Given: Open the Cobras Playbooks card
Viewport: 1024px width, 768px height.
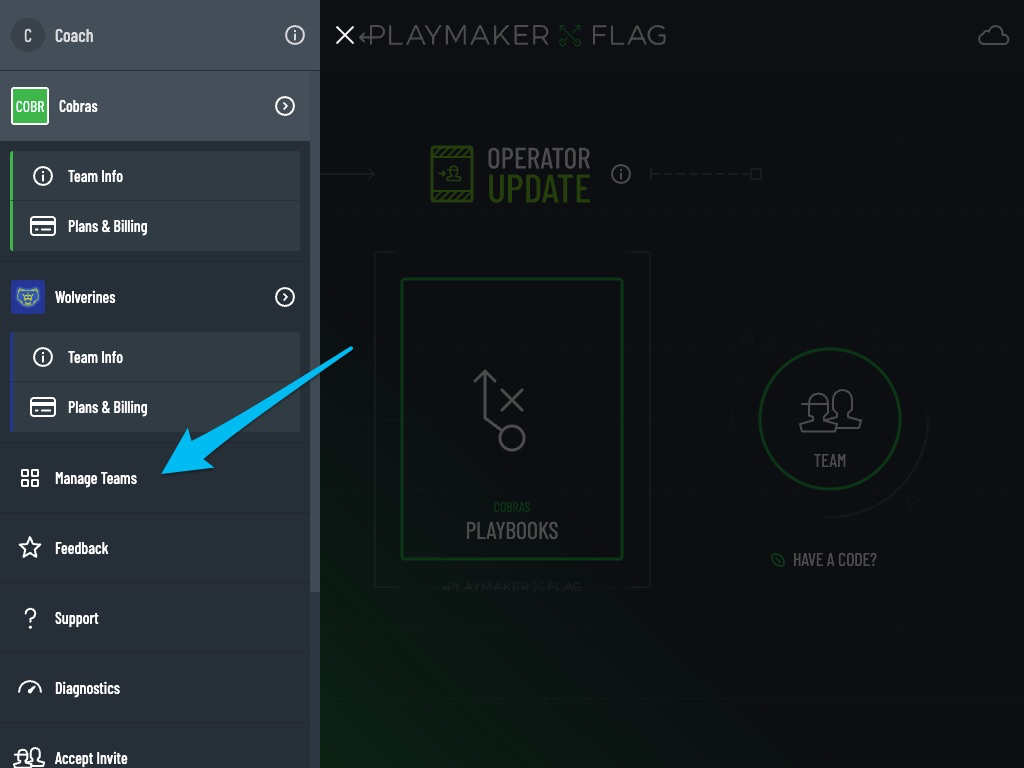Looking at the screenshot, I should pos(512,419).
